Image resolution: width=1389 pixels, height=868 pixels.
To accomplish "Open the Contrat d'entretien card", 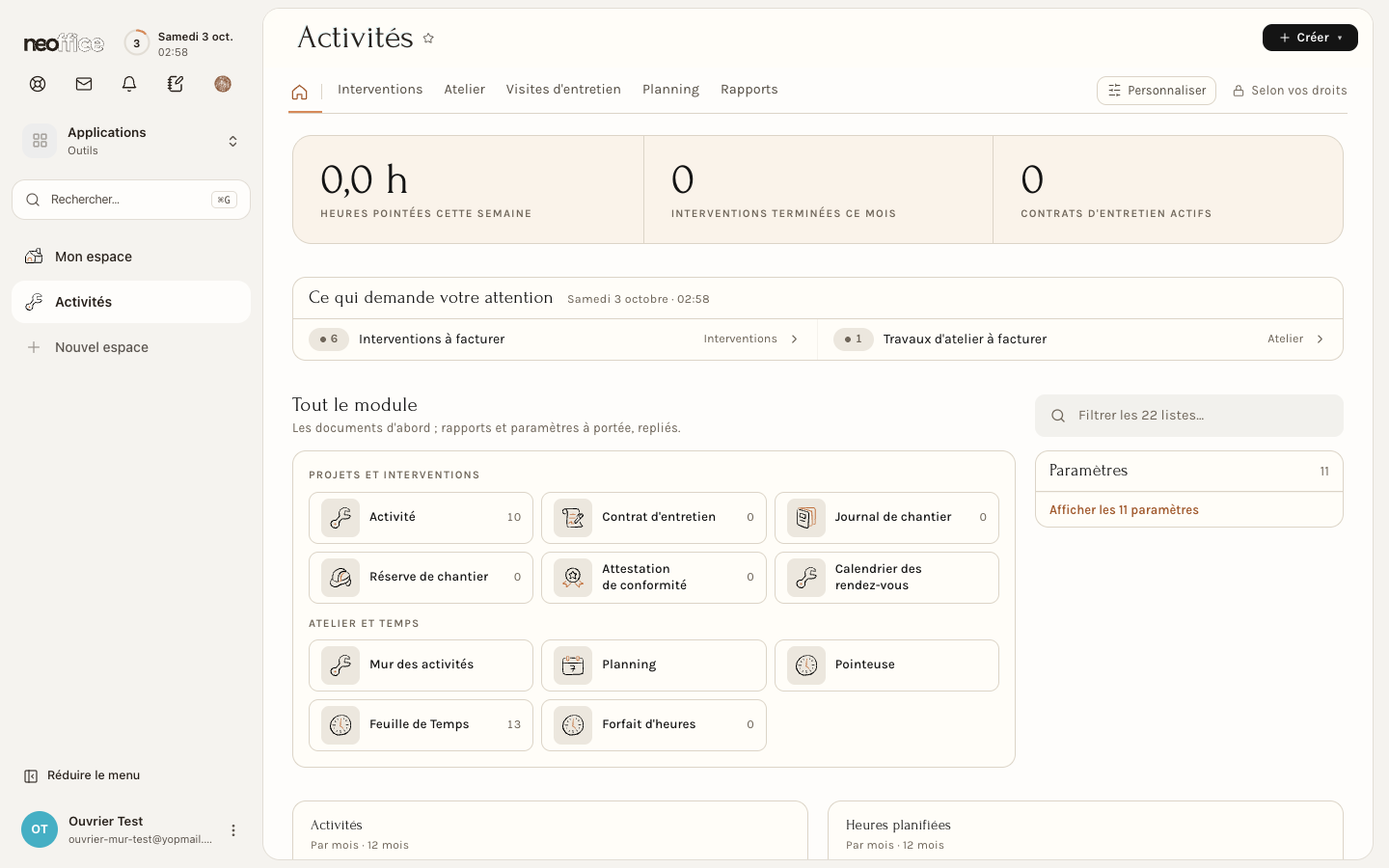I will 654,518.
